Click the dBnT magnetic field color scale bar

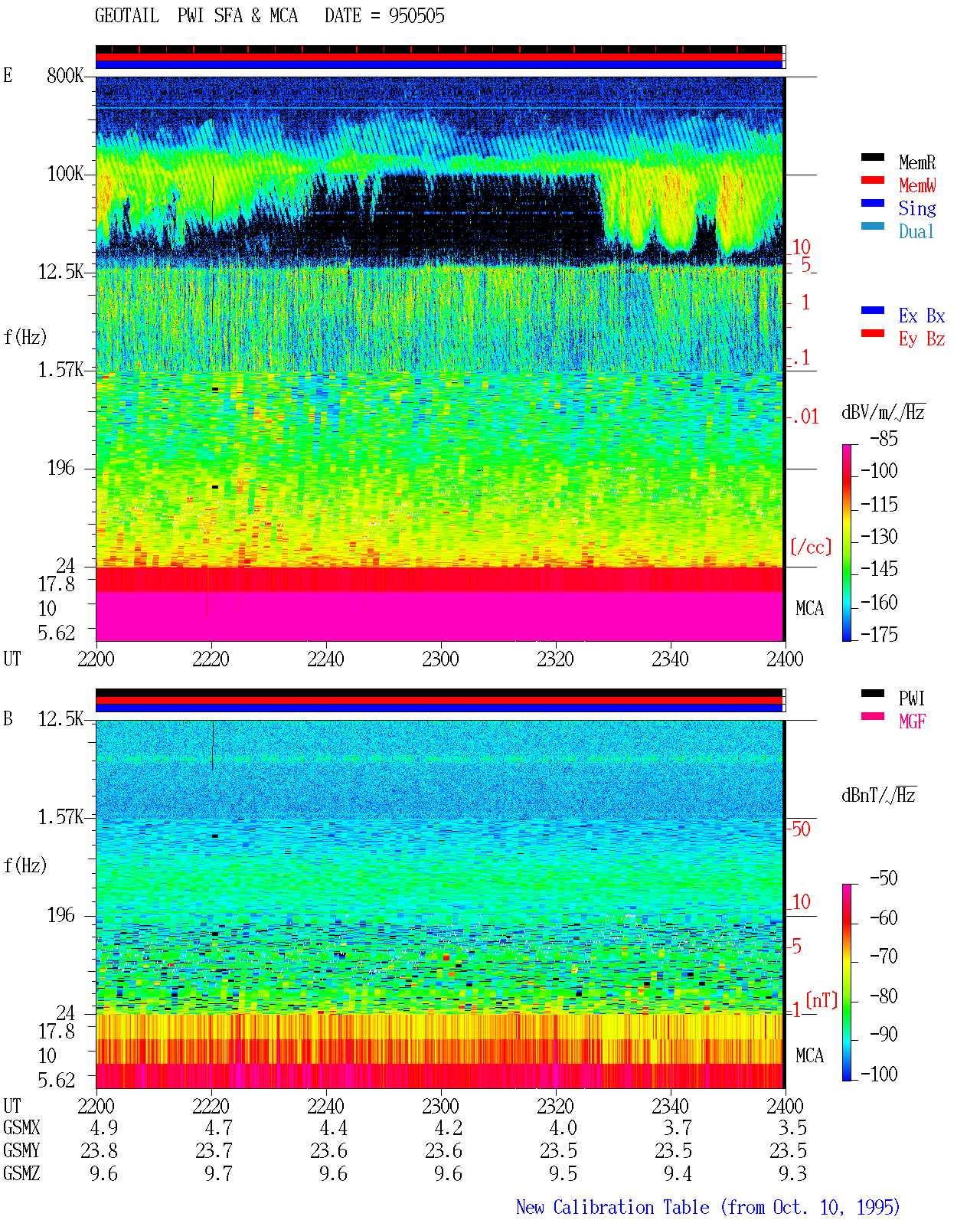click(846, 983)
